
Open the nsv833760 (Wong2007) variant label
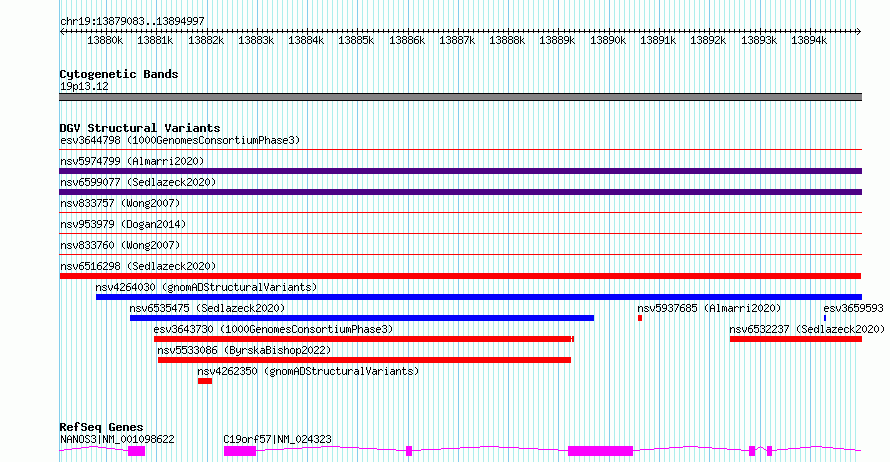(x=120, y=245)
